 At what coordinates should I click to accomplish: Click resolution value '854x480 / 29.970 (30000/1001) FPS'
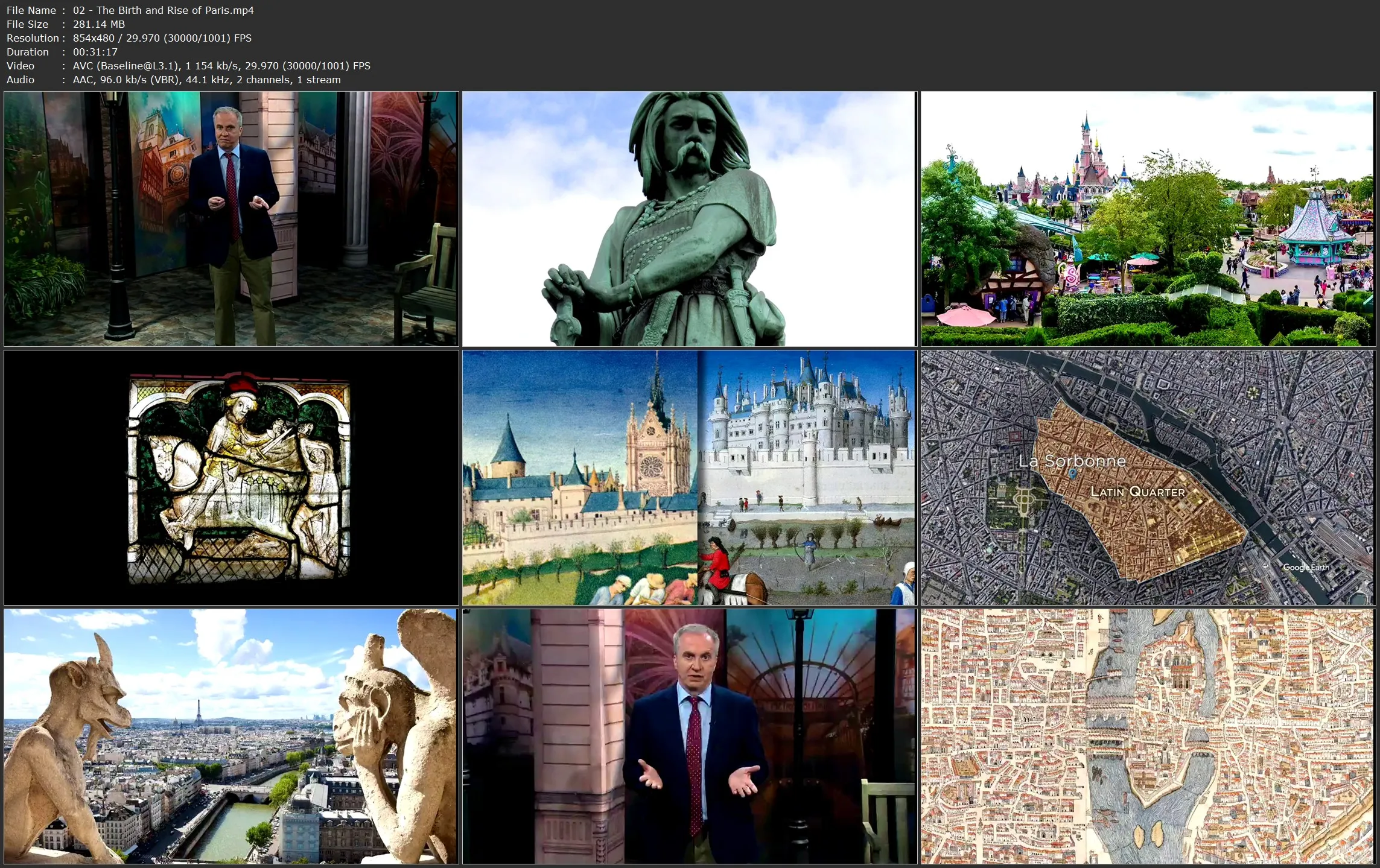(x=162, y=38)
